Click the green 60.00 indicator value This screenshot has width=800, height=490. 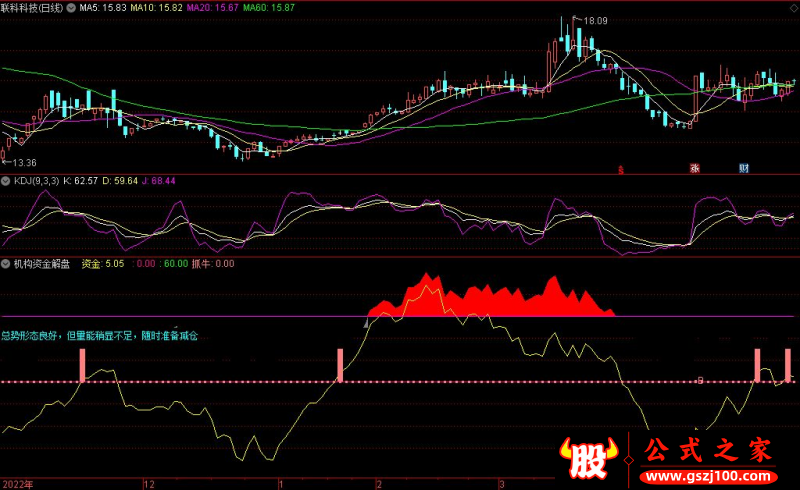[176, 264]
